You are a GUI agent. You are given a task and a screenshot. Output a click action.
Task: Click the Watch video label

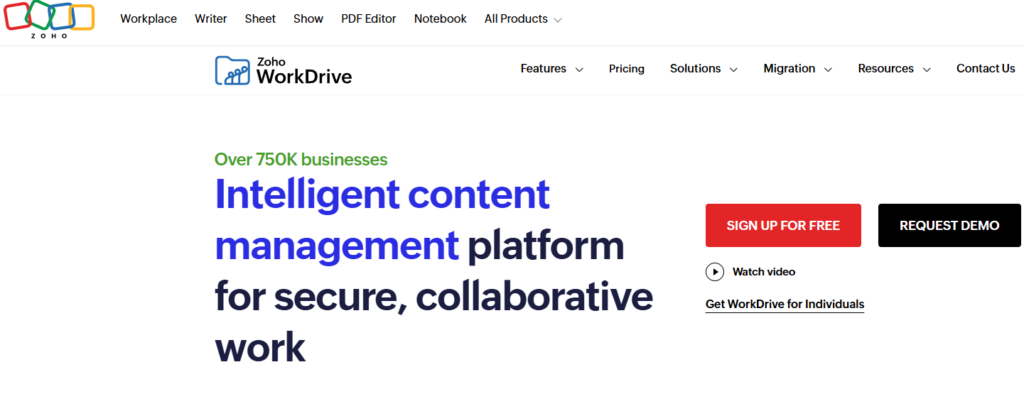(x=763, y=272)
